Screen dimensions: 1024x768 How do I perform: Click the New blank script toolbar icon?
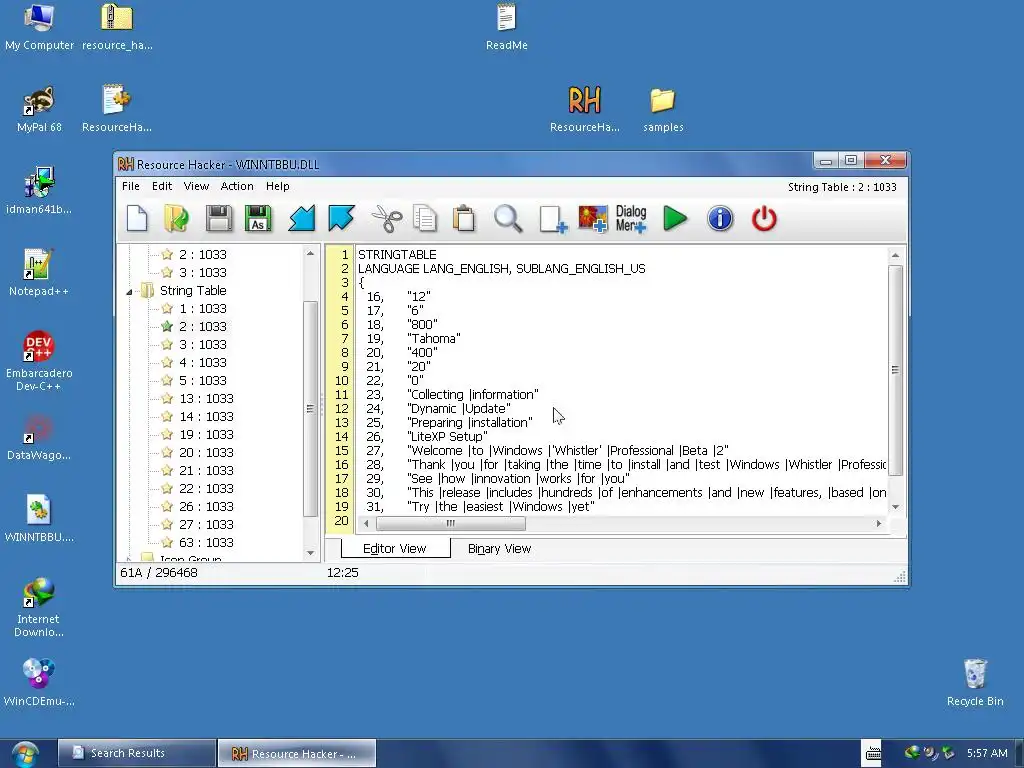137,218
